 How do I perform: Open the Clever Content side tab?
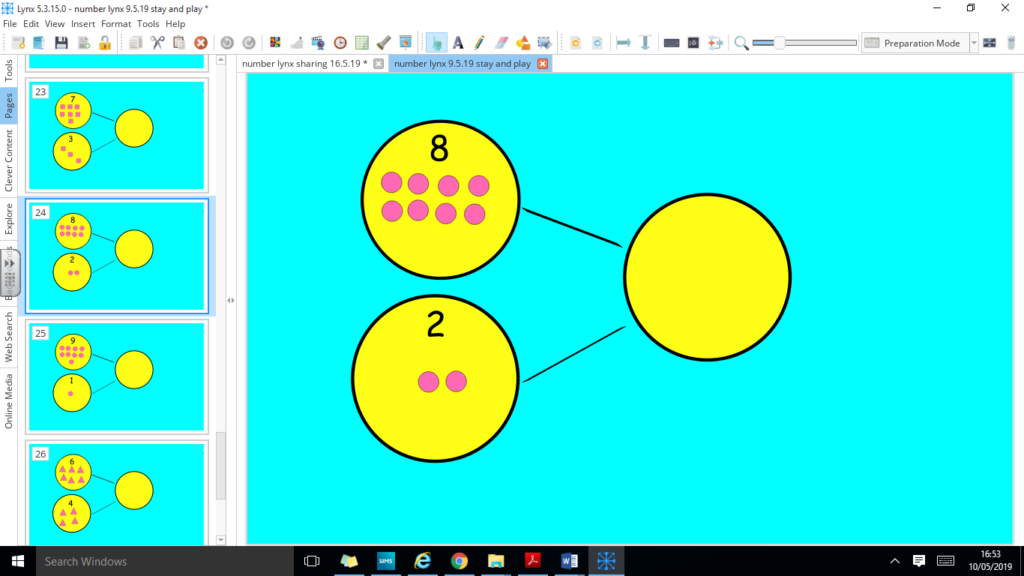click(x=8, y=161)
